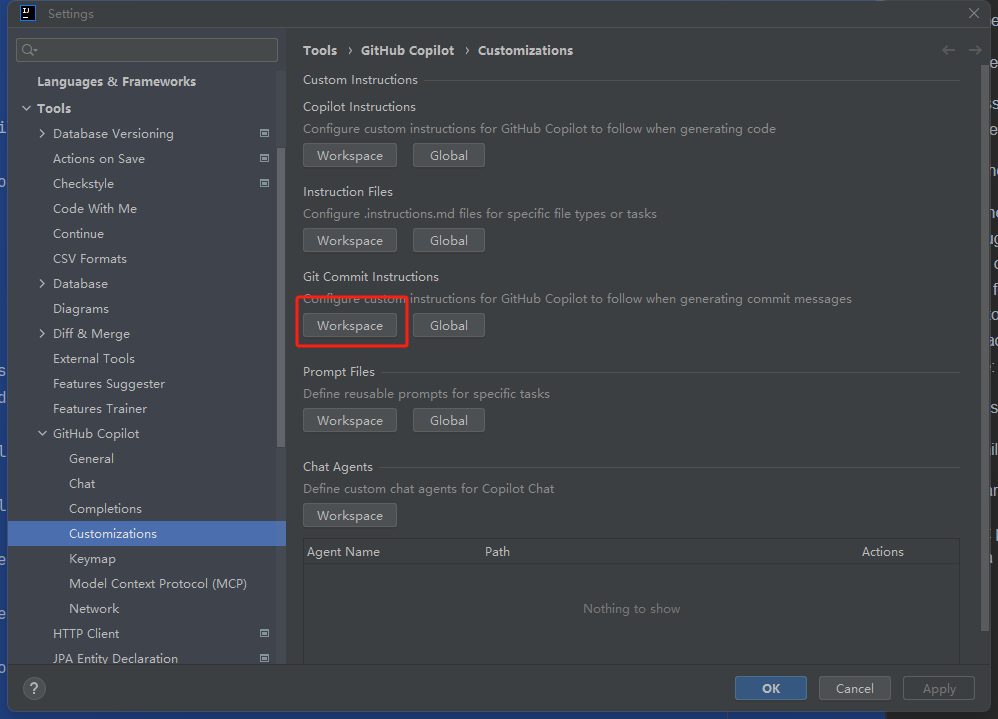Open Global Prompt Files
This screenshot has width=998, height=719.
coord(449,421)
